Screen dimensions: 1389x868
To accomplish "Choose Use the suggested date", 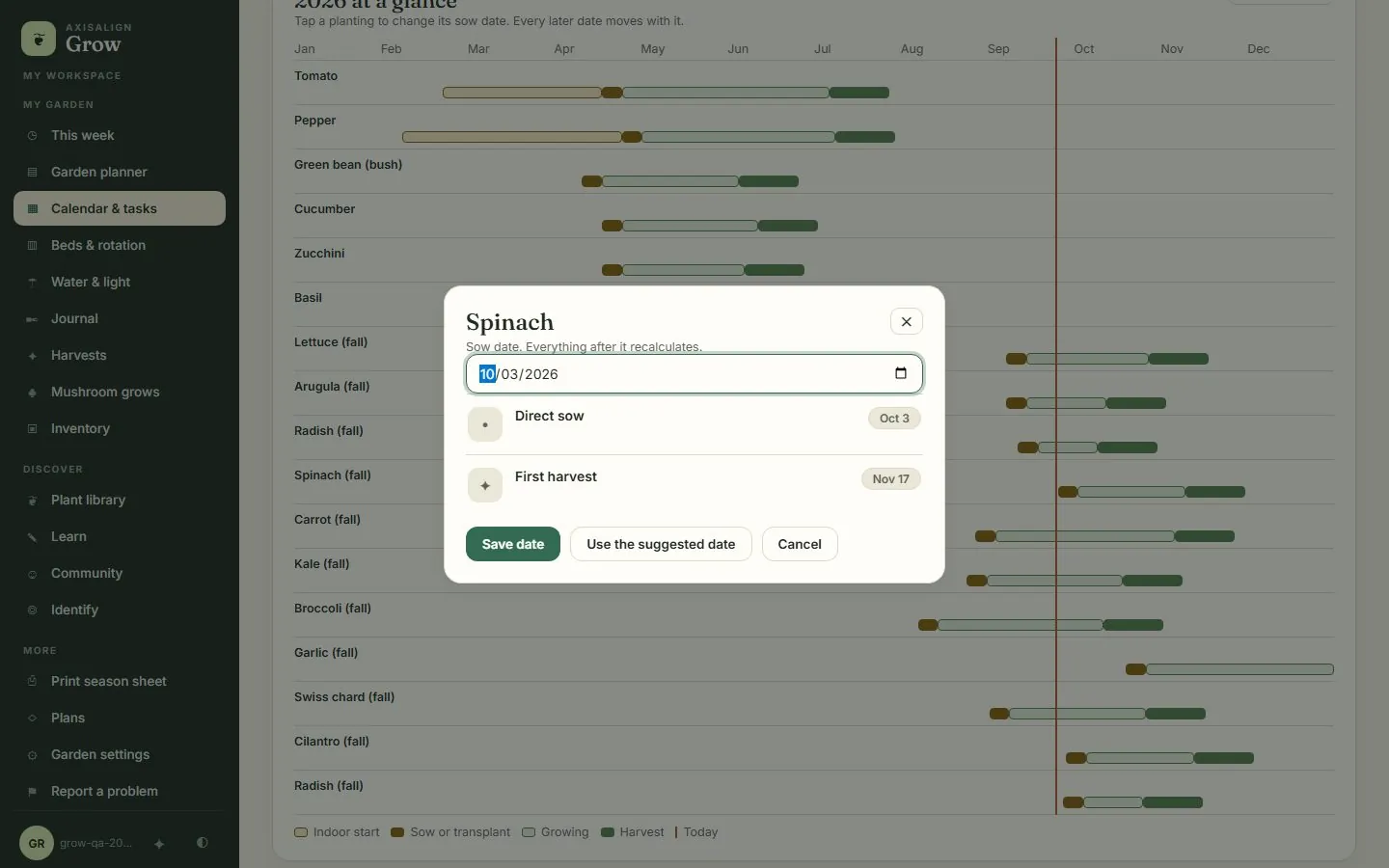I will pos(661,544).
